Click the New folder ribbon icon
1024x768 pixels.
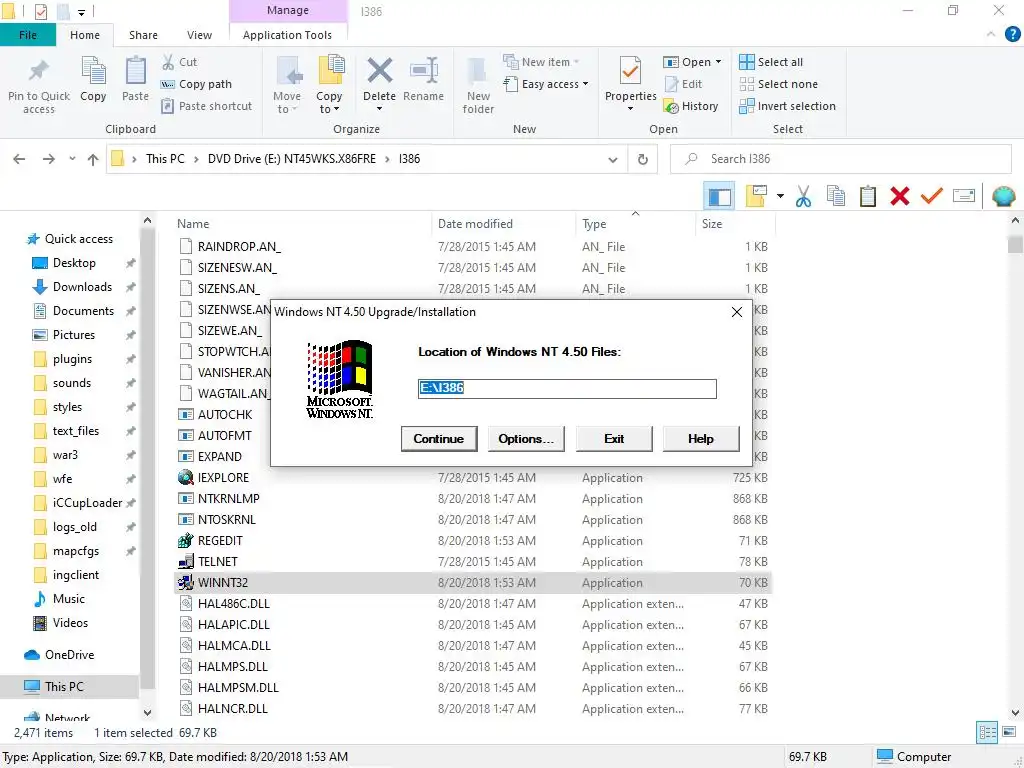pos(477,71)
